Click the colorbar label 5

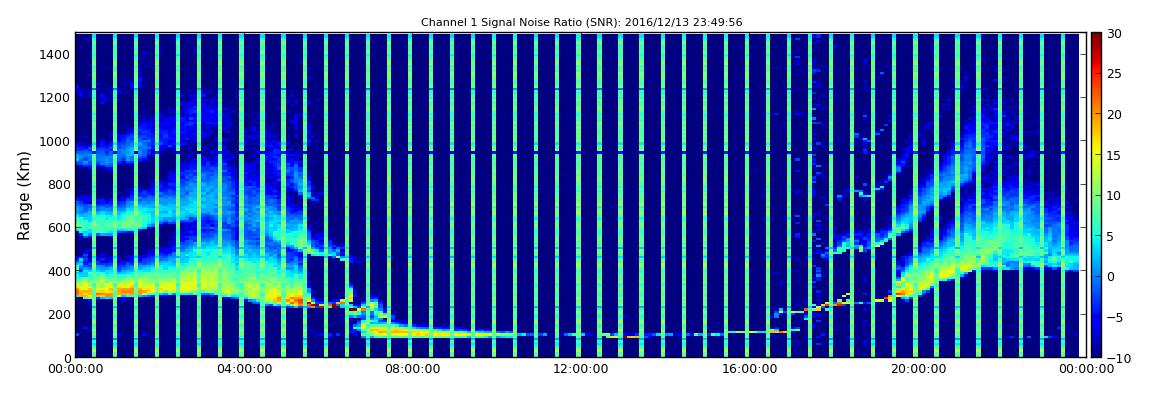(x=1111, y=235)
